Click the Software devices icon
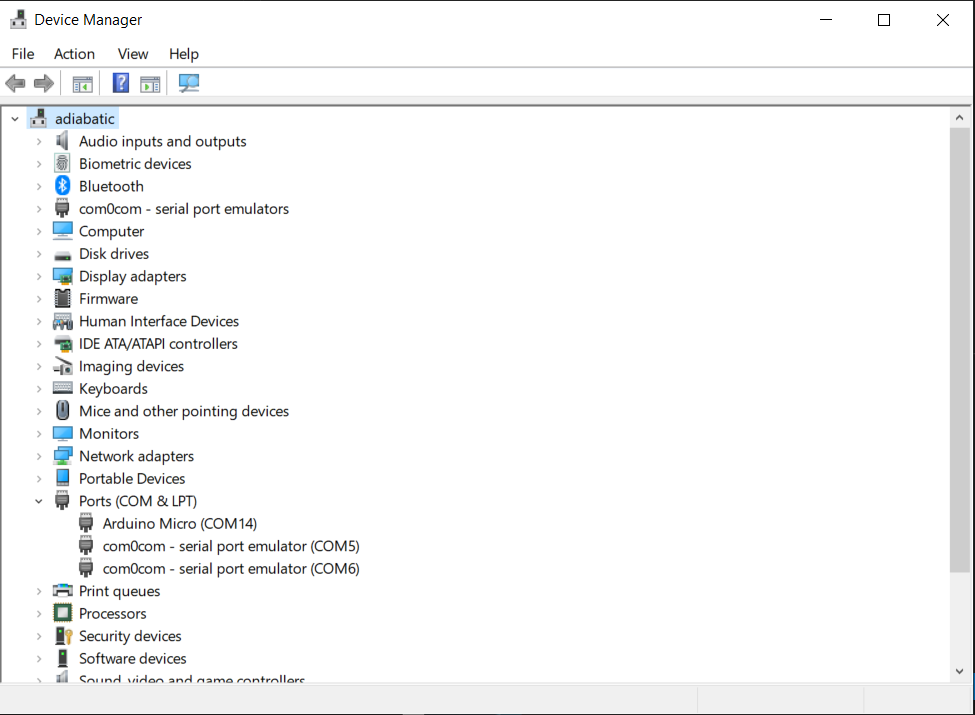The image size is (975, 715). point(62,658)
